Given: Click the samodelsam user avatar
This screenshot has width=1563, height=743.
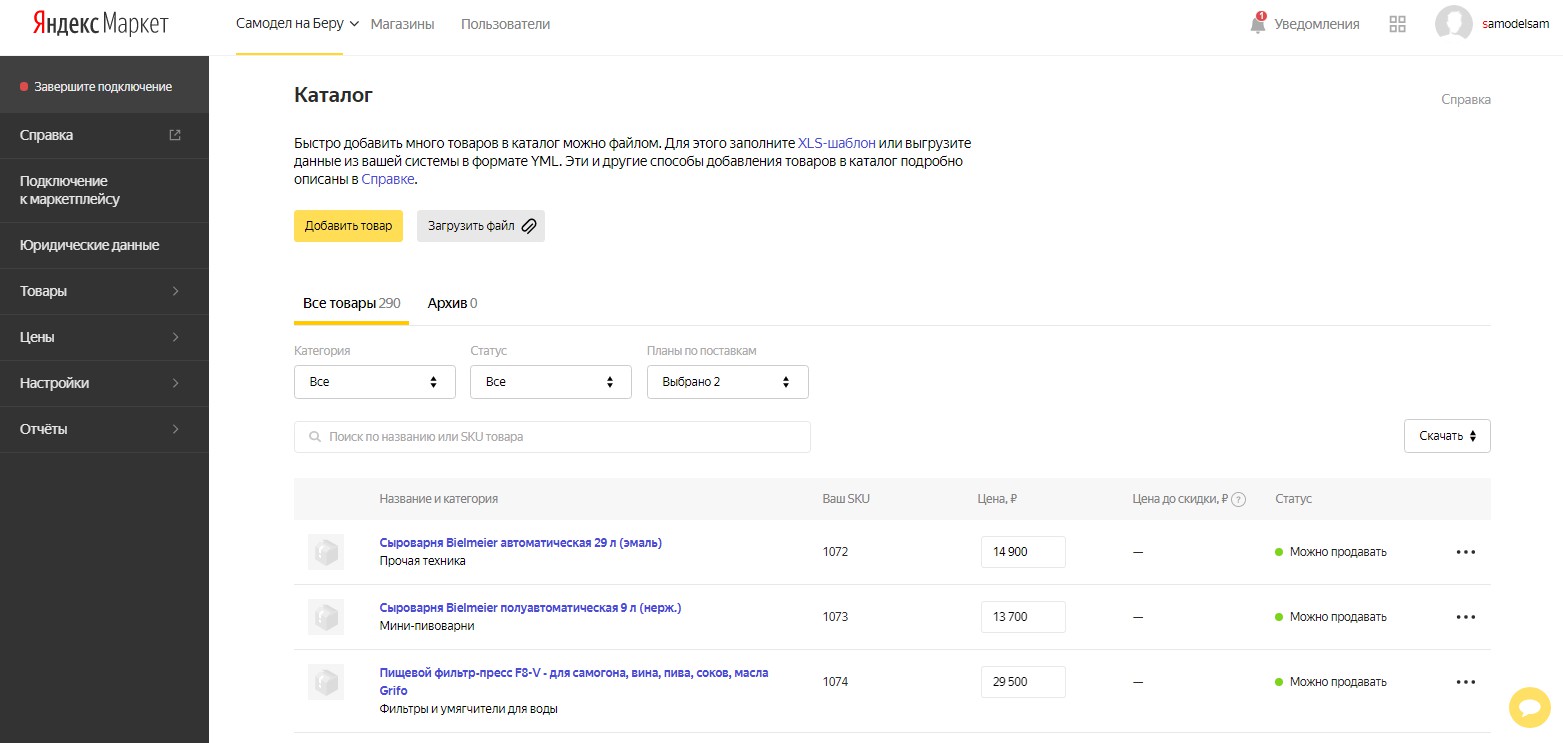Looking at the screenshot, I should pos(1453,24).
